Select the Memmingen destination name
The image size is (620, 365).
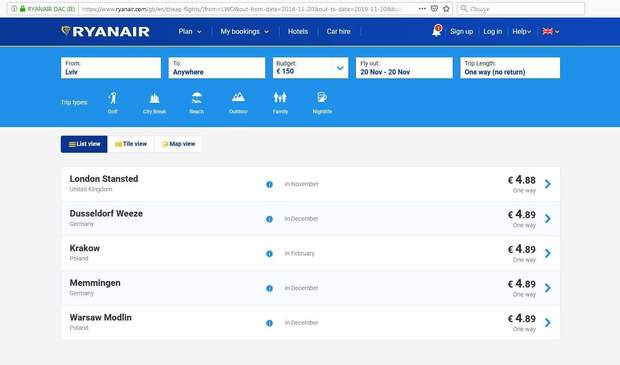95,283
